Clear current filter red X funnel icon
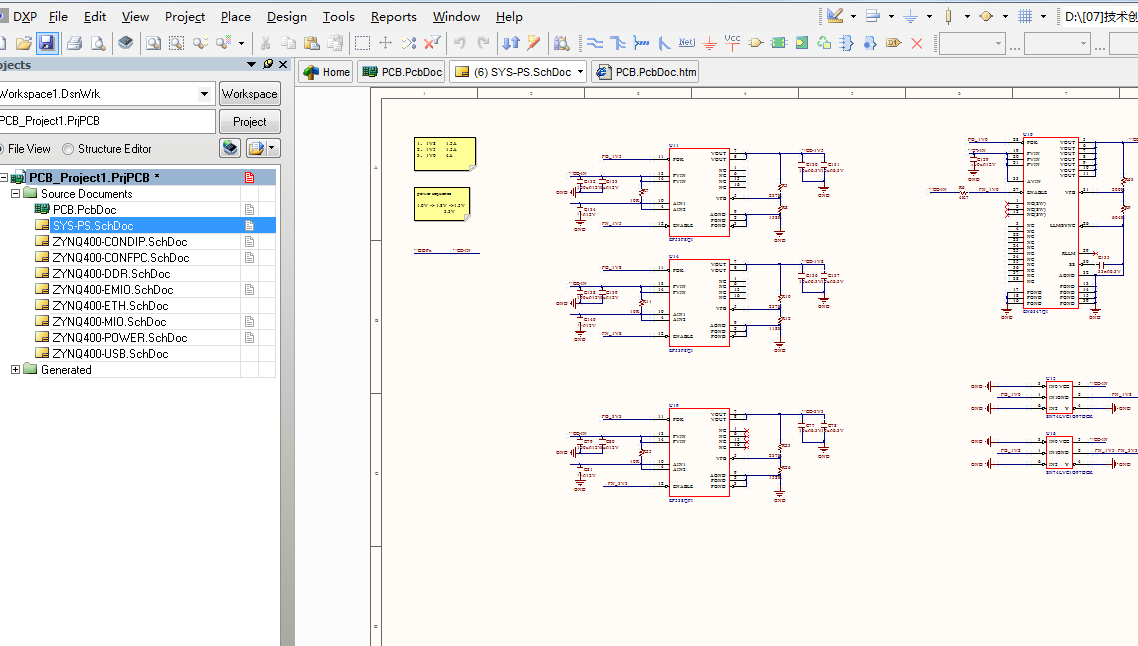Viewport: 1138px width, 646px height. click(433, 44)
